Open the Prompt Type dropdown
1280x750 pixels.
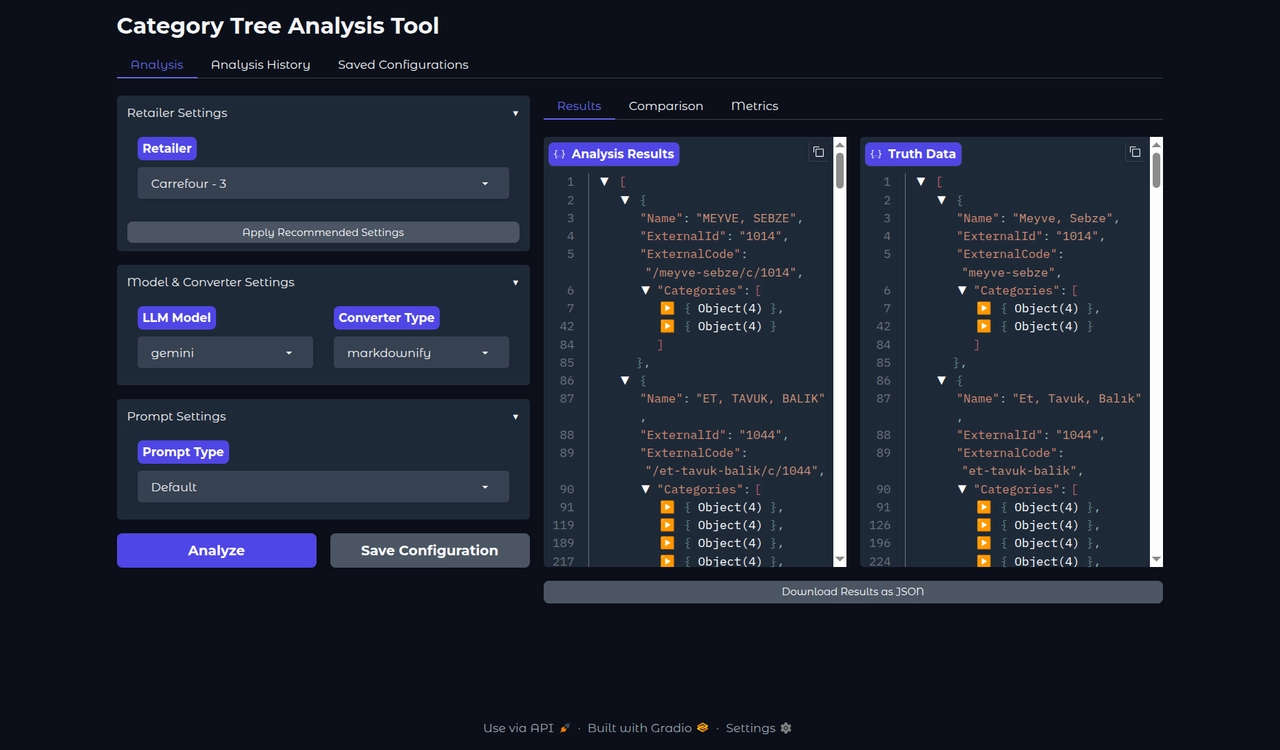click(322, 487)
